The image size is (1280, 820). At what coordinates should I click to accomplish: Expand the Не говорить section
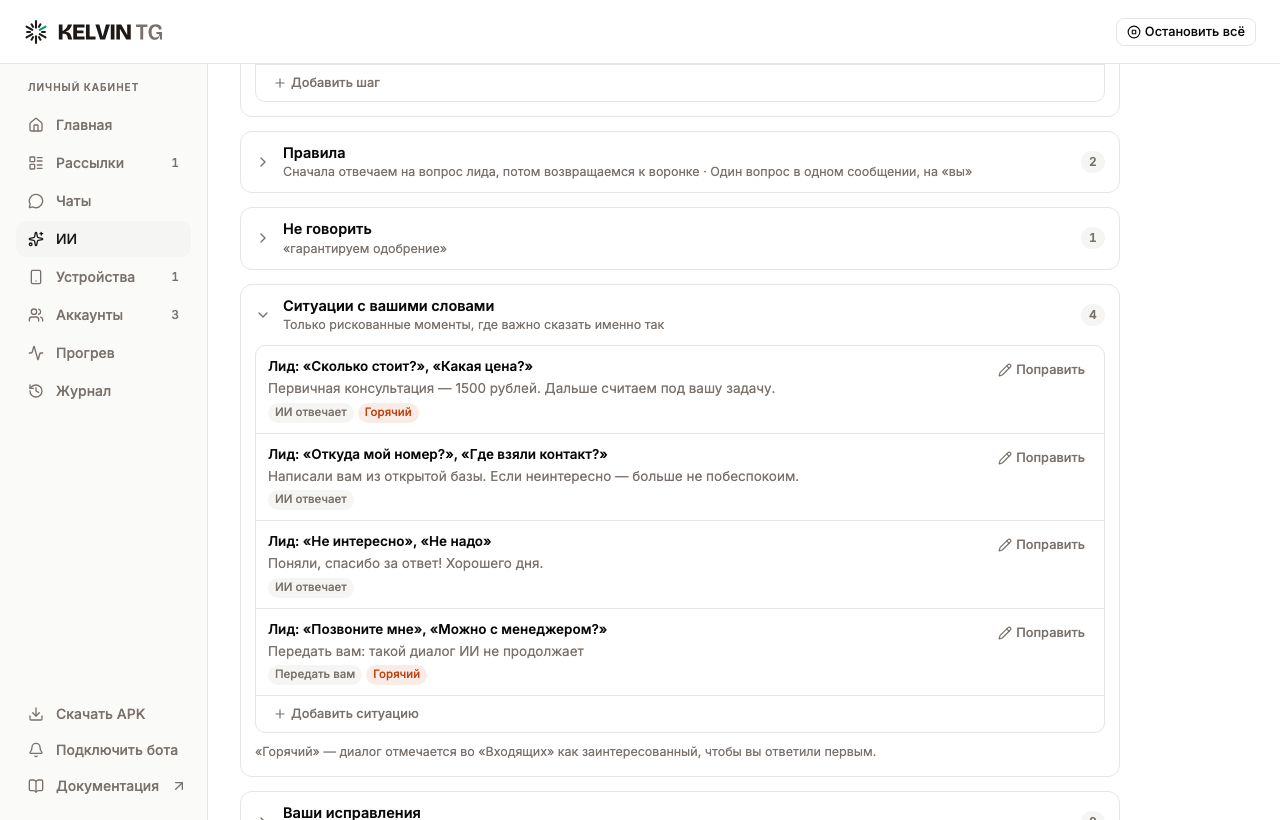pos(680,238)
